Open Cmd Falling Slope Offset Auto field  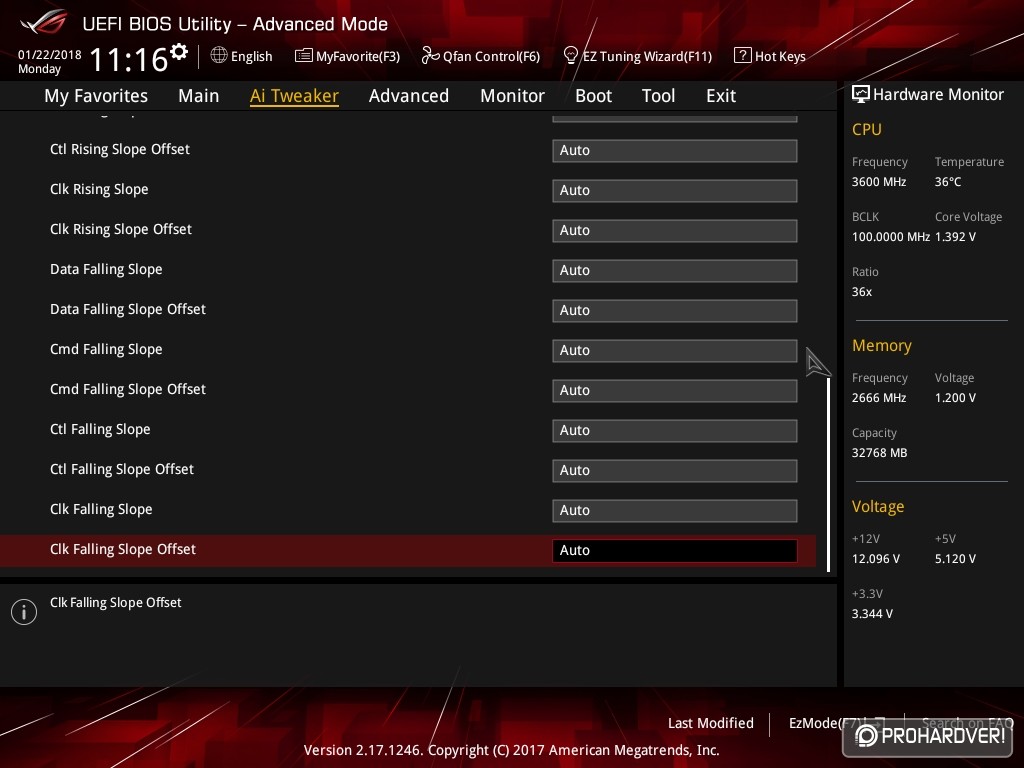[x=675, y=391]
